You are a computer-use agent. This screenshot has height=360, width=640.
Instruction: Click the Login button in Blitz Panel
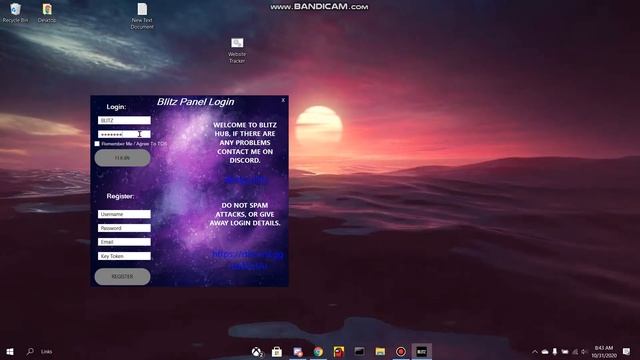click(122, 158)
